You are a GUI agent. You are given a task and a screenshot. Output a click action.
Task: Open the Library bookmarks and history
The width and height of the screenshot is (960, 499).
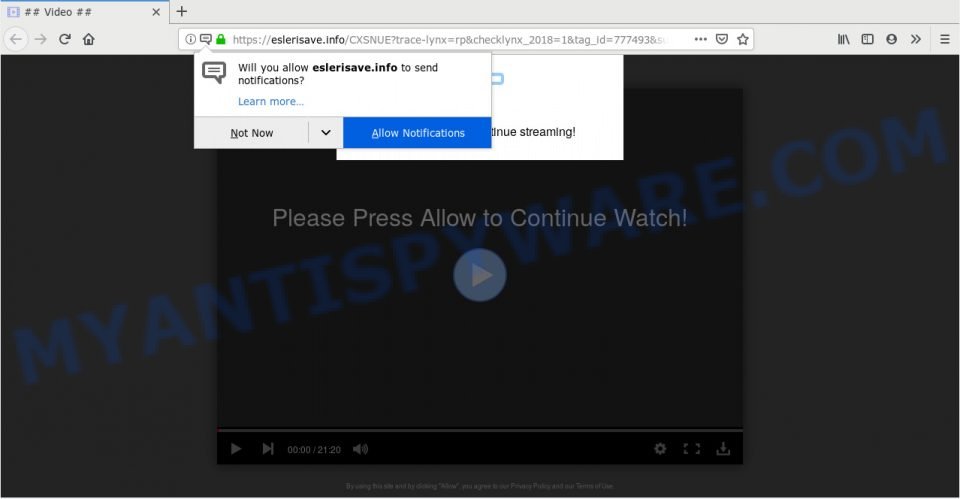tap(844, 39)
